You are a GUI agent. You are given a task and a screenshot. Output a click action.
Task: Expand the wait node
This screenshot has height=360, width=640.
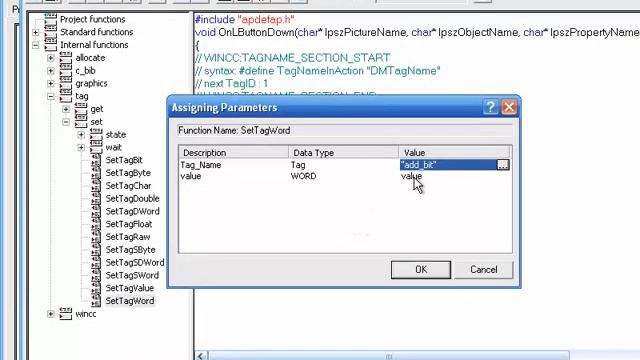tap(81, 147)
